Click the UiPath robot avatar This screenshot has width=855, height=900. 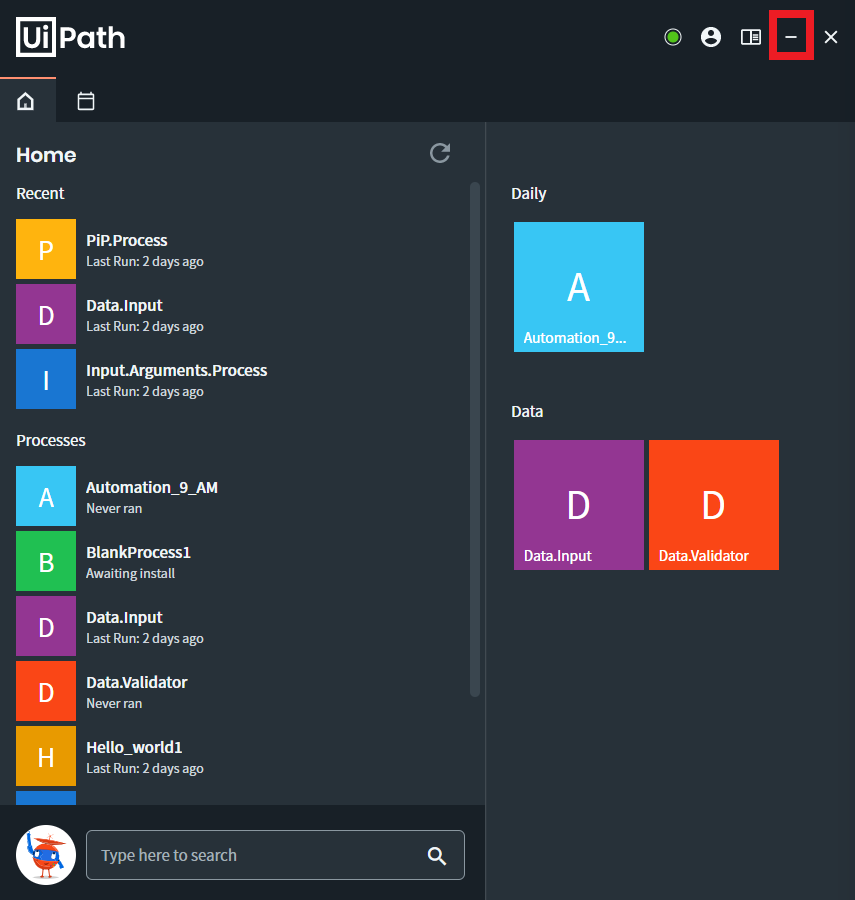45,855
